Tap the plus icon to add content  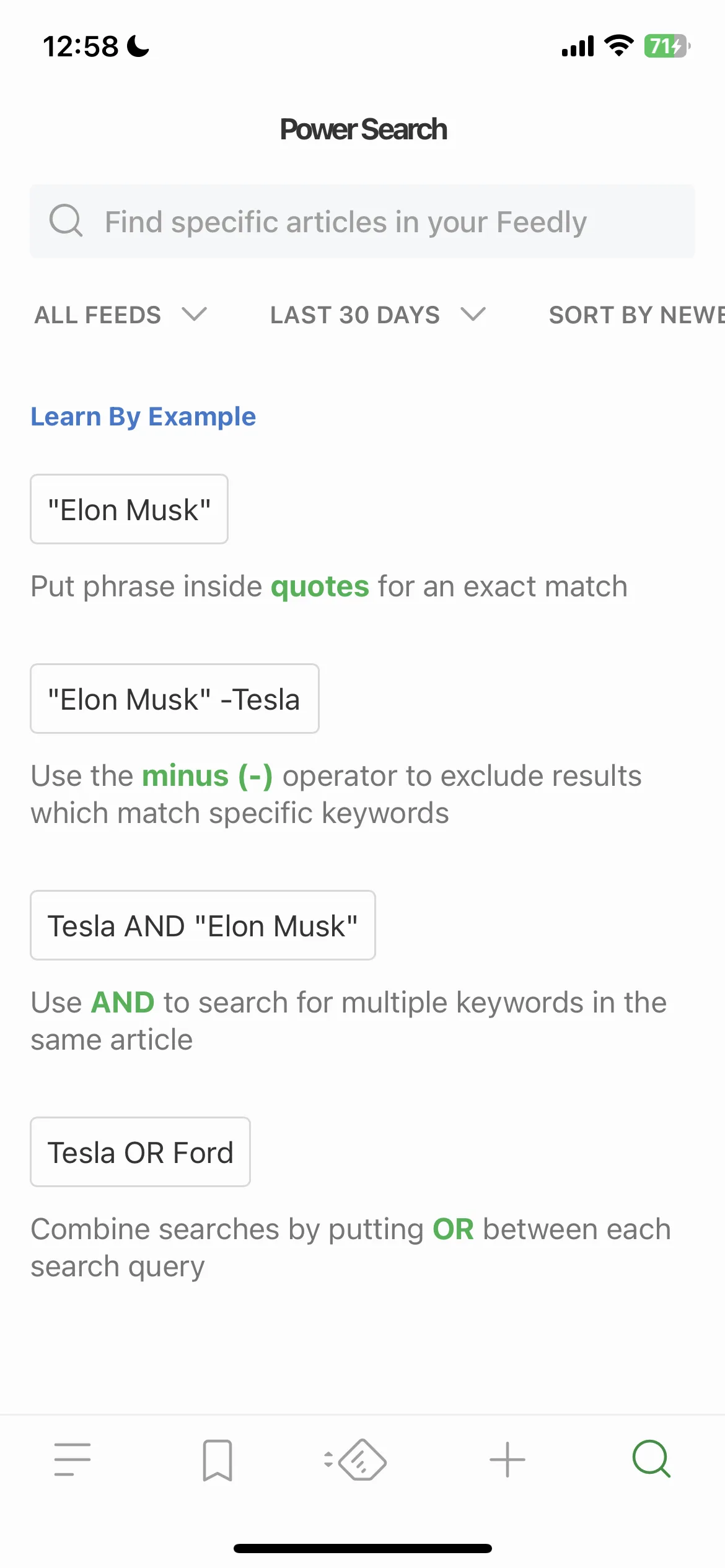tap(507, 1460)
